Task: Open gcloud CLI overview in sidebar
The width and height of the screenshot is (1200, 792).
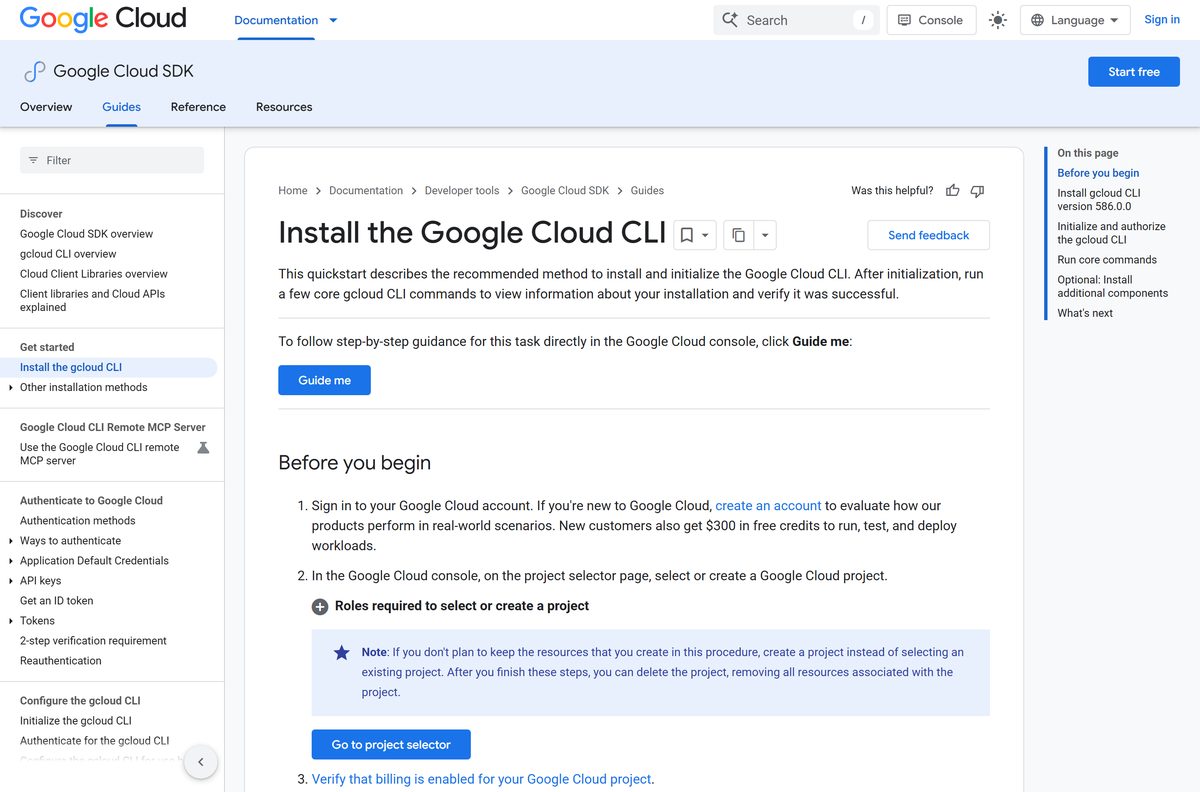Action: pos(68,254)
